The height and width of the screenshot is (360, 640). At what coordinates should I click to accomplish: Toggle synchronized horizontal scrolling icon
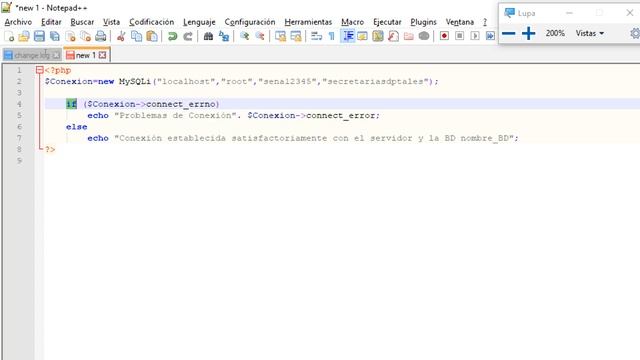[296, 36]
